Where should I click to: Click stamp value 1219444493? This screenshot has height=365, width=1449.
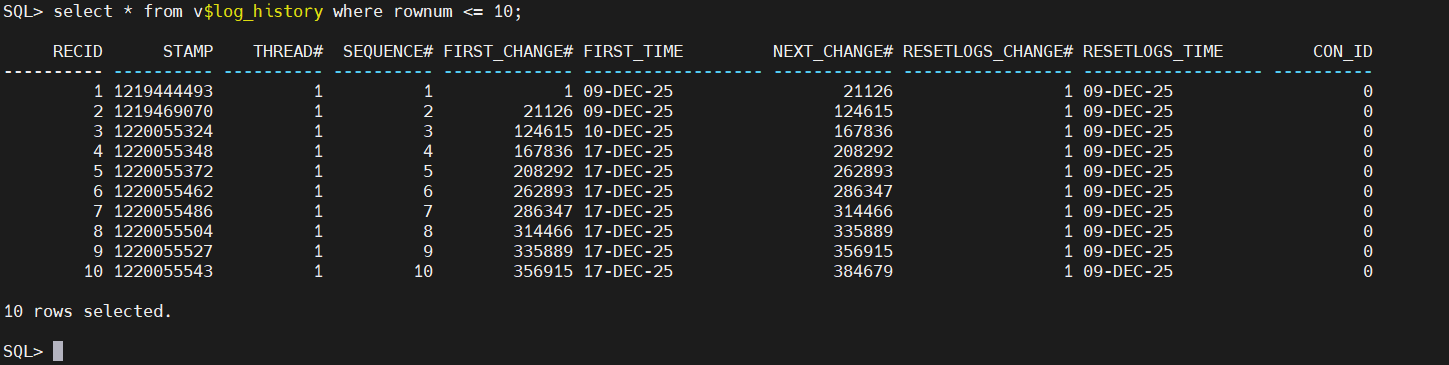click(163, 91)
